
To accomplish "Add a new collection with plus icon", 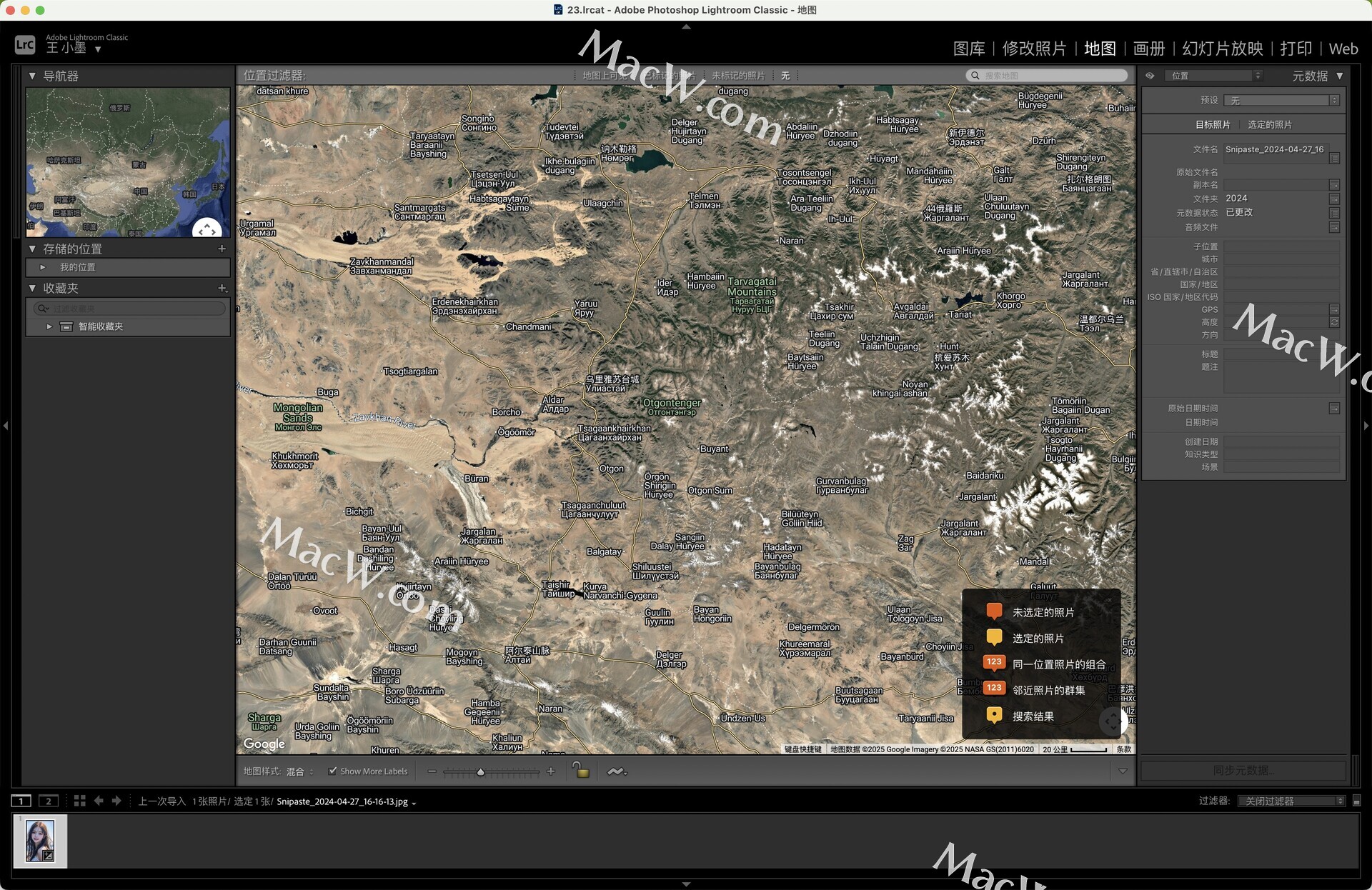I will [x=222, y=288].
